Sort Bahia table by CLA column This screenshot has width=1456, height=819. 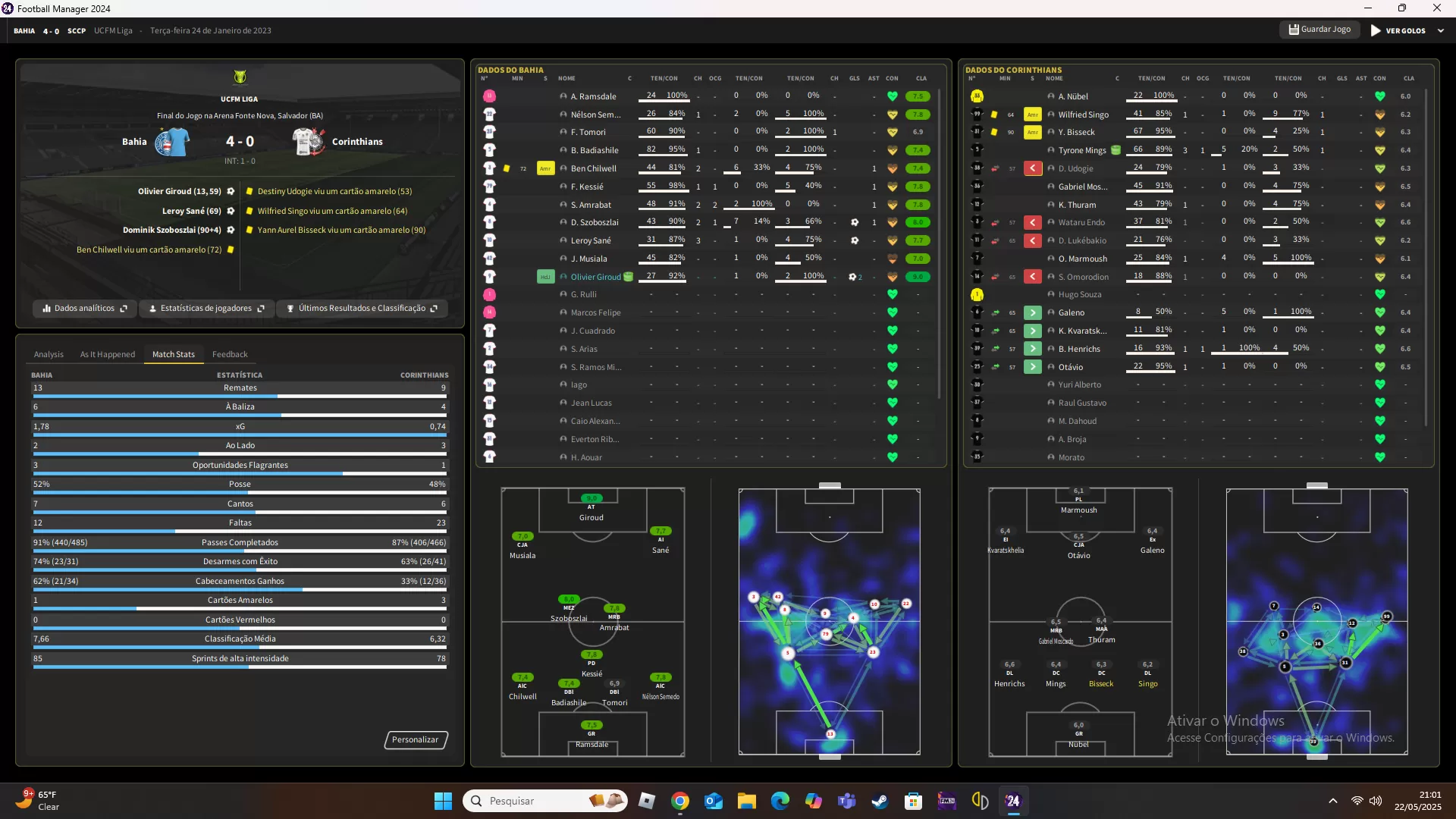click(x=921, y=78)
